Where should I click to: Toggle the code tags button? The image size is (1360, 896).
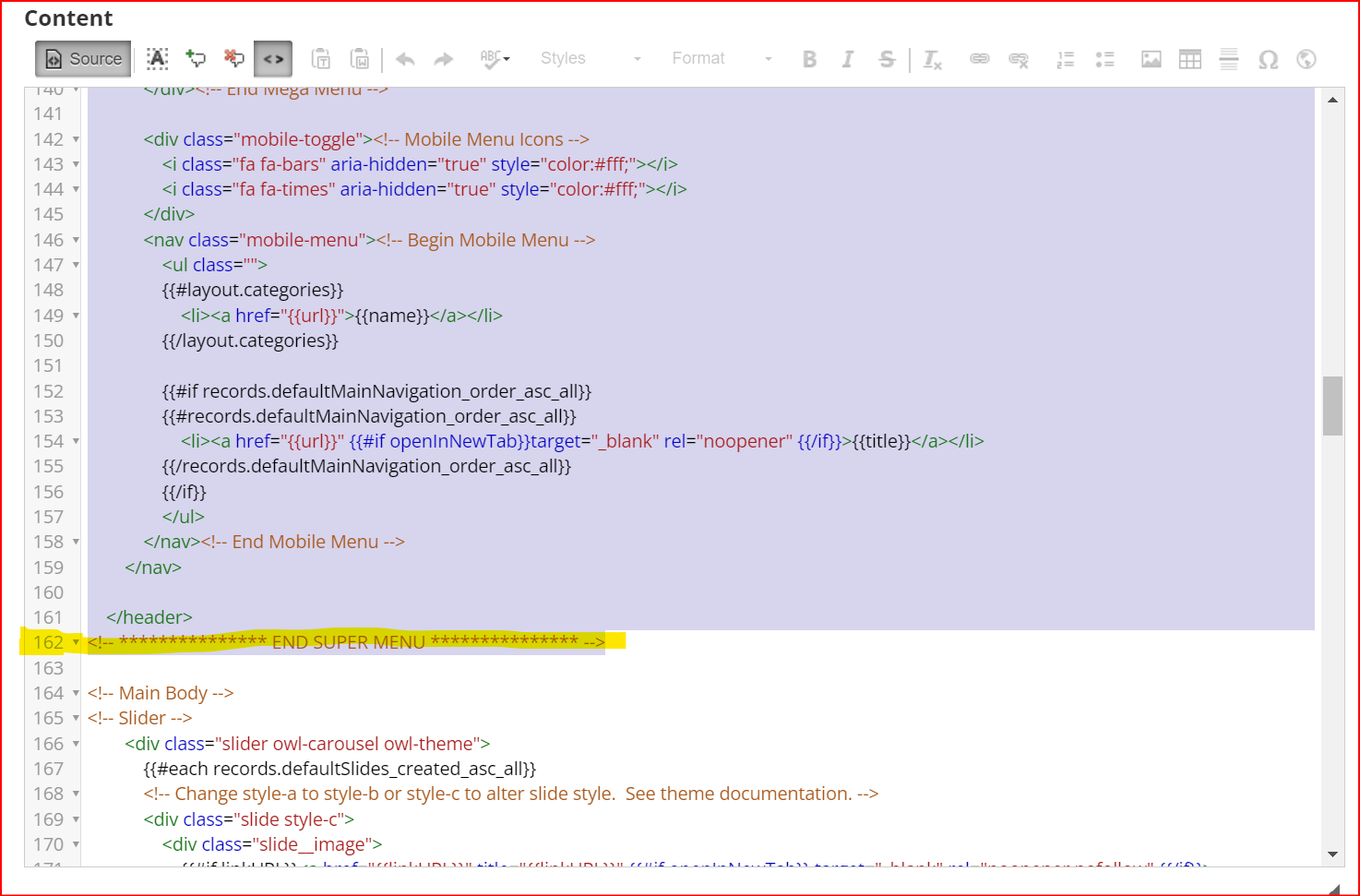(273, 59)
